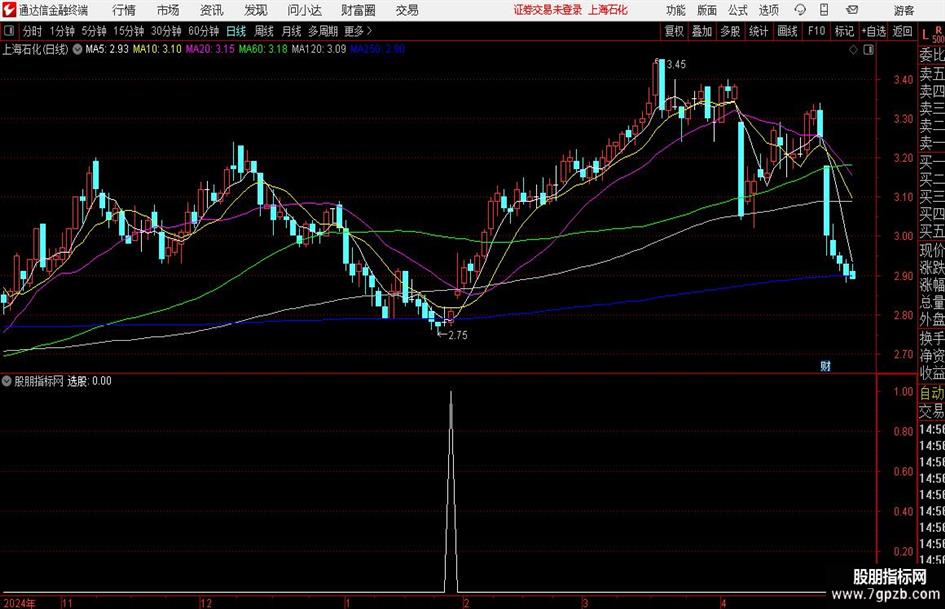Screen dimensions: 945x609
Task: Activate the 画线 drawing tool button
Action: point(787,31)
